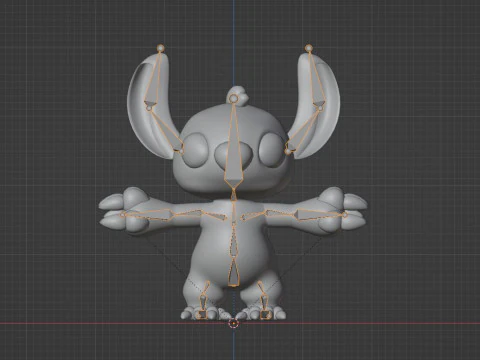Click the hand tip joint on screen left
The width and height of the screenshot is (480, 360).
tap(123, 214)
